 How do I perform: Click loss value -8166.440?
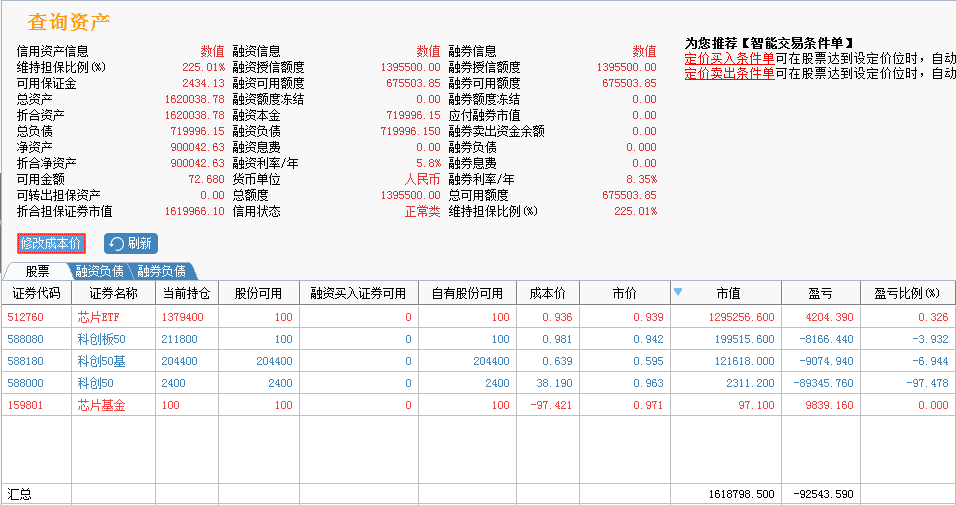826,339
